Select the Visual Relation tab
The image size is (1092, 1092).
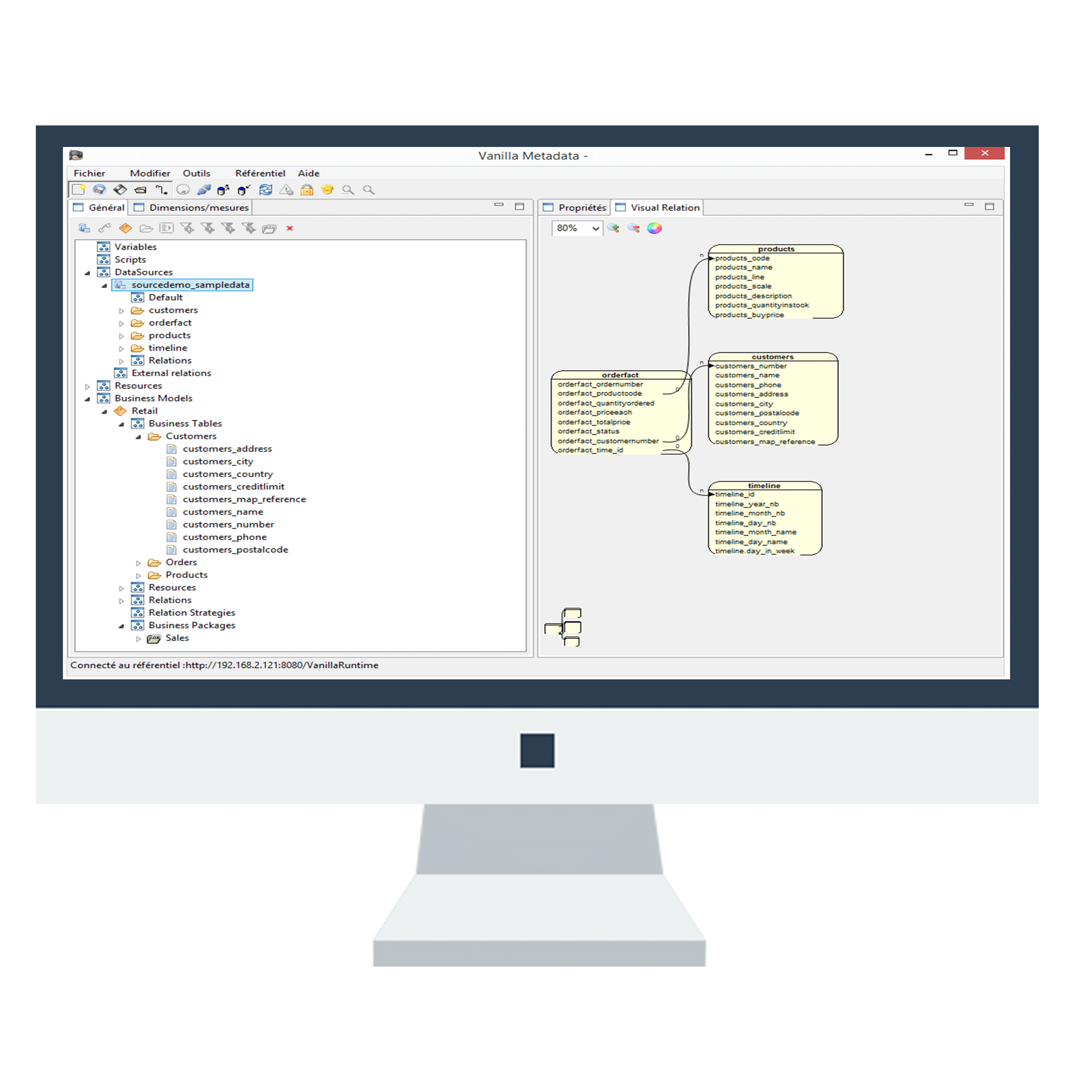point(658,207)
